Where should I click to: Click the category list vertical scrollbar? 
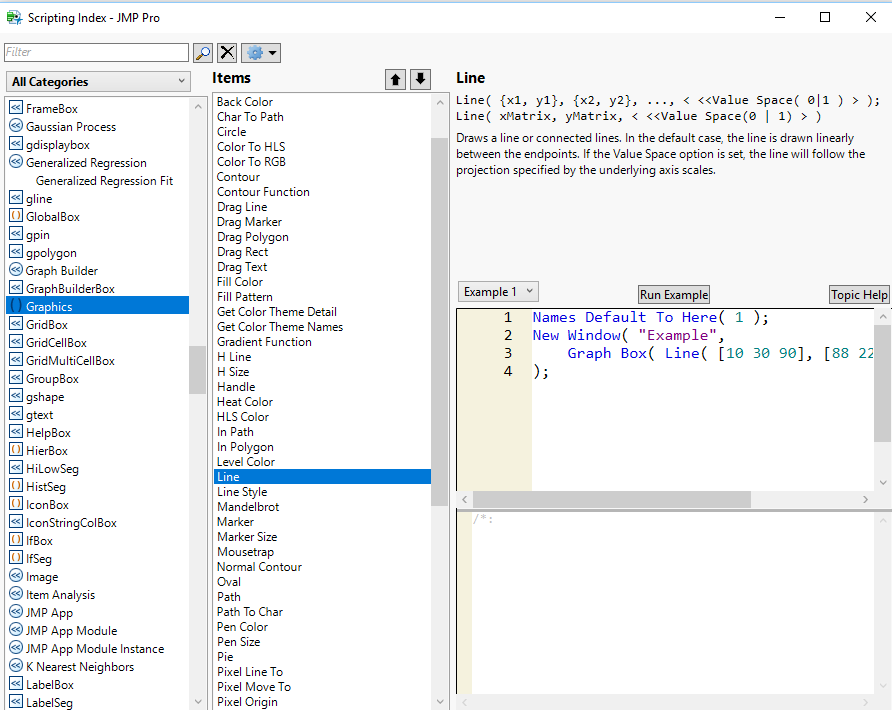197,370
